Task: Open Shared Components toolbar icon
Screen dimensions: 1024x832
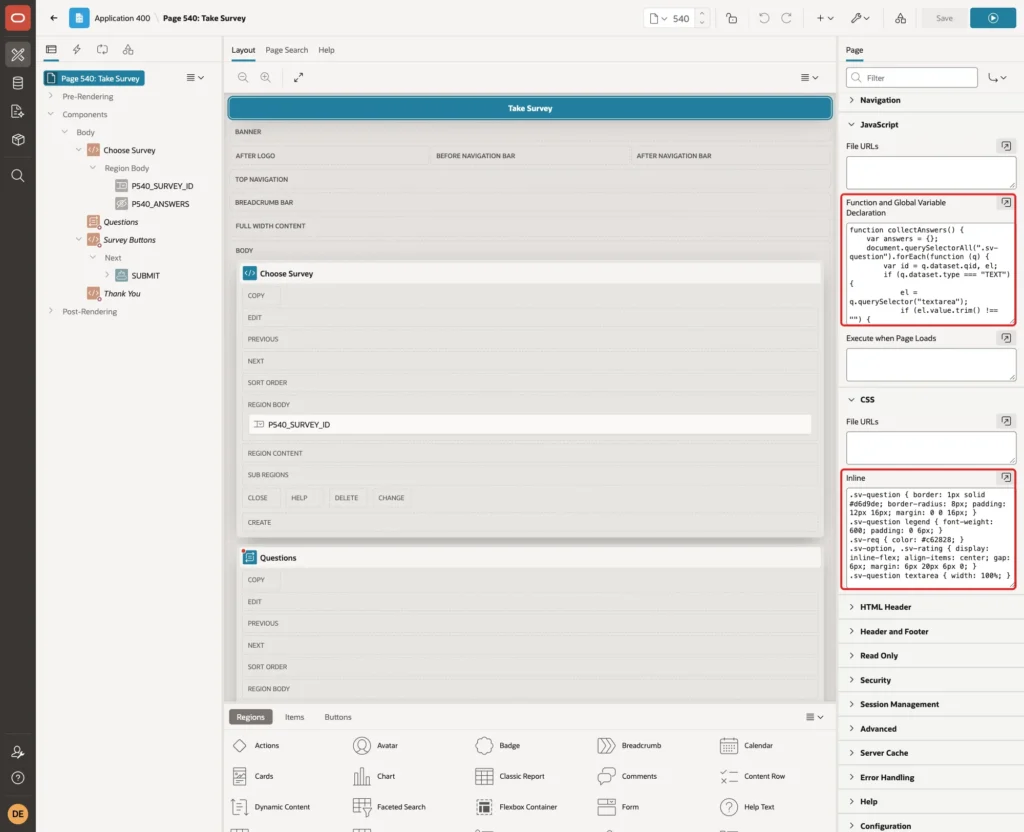Action: [x=901, y=18]
